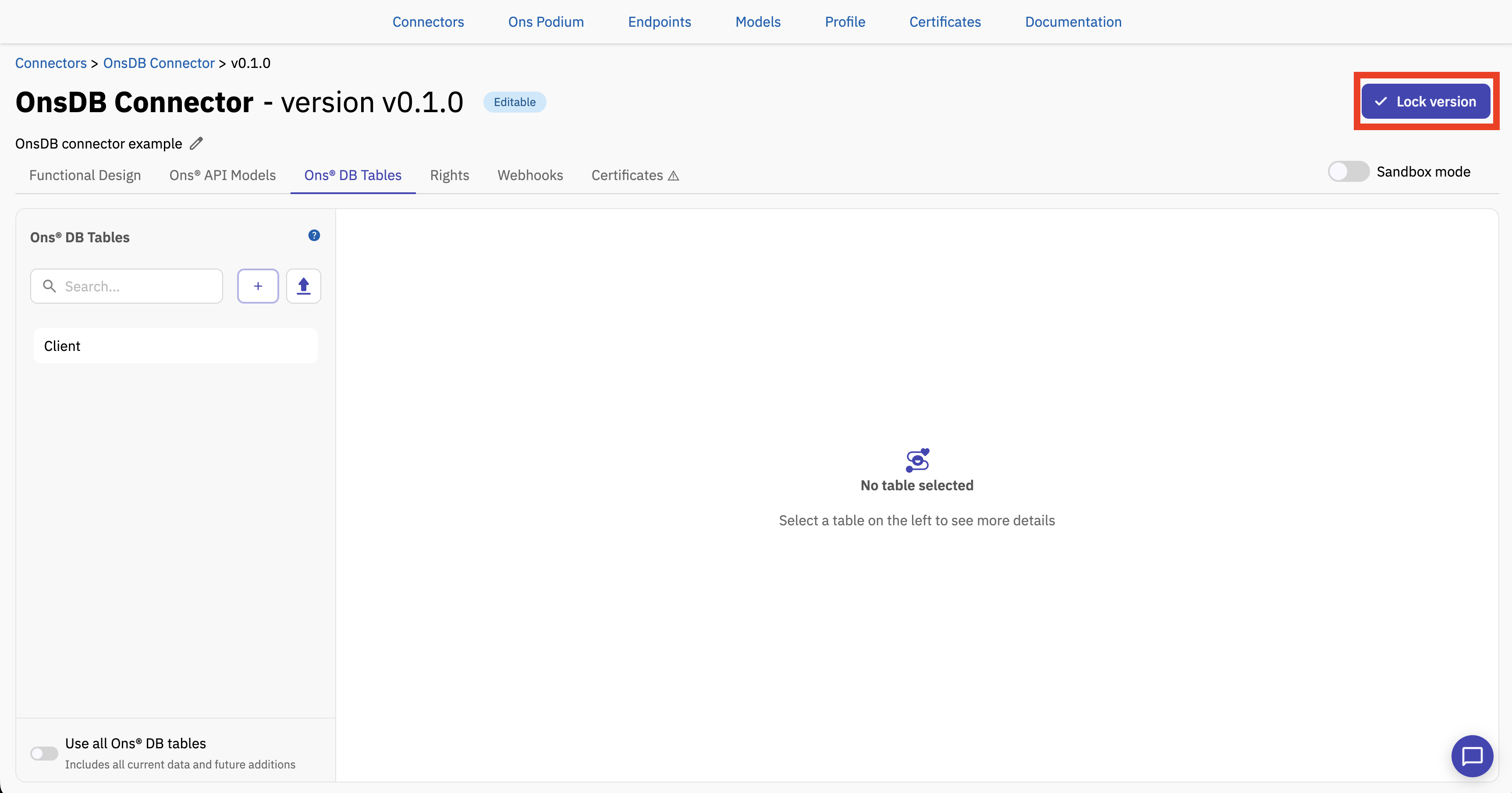The image size is (1512, 793).
Task: Open the help question mark icon
Action: click(x=314, y=235)
